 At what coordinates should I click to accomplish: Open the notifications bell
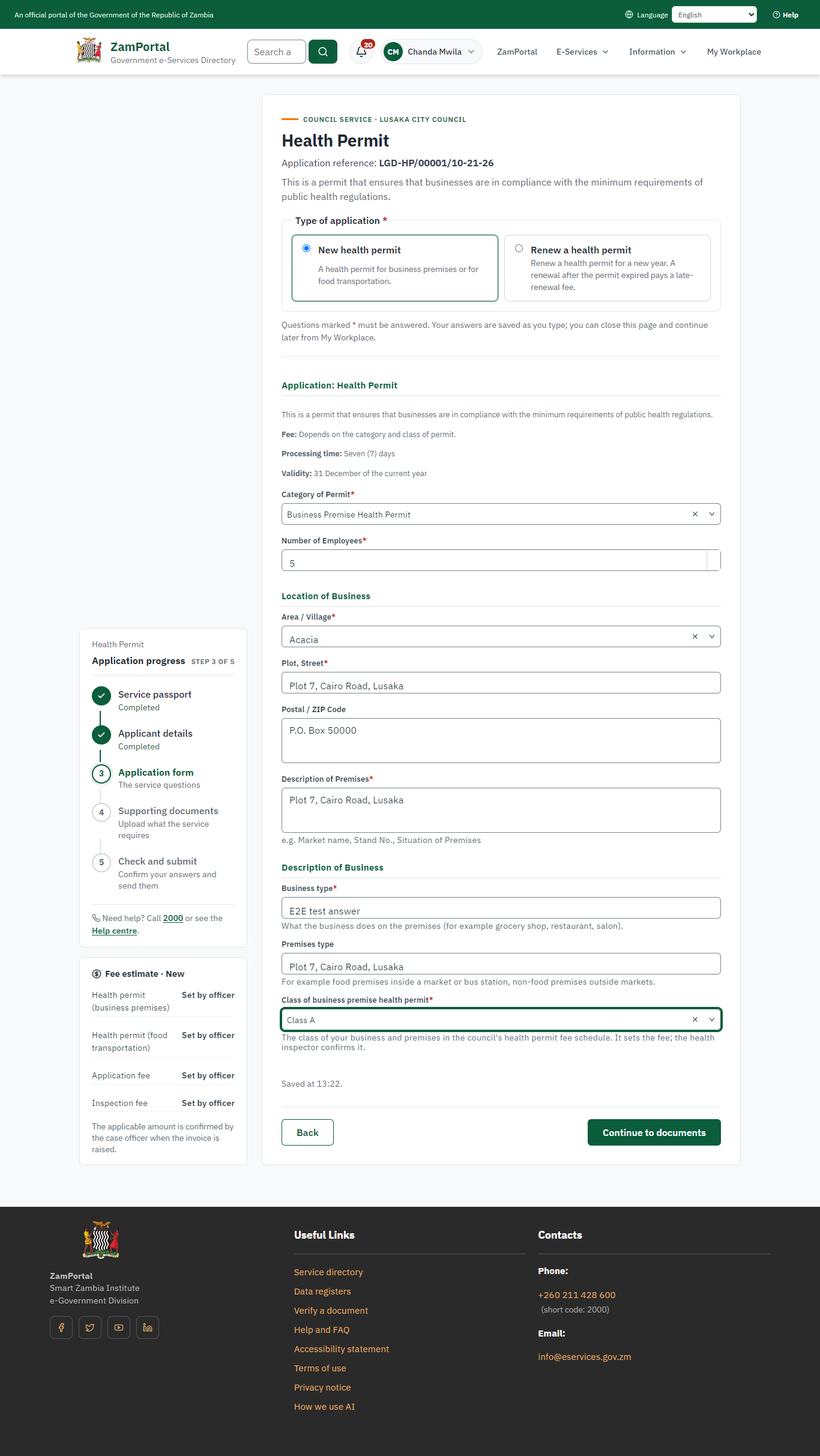(362, 52)
